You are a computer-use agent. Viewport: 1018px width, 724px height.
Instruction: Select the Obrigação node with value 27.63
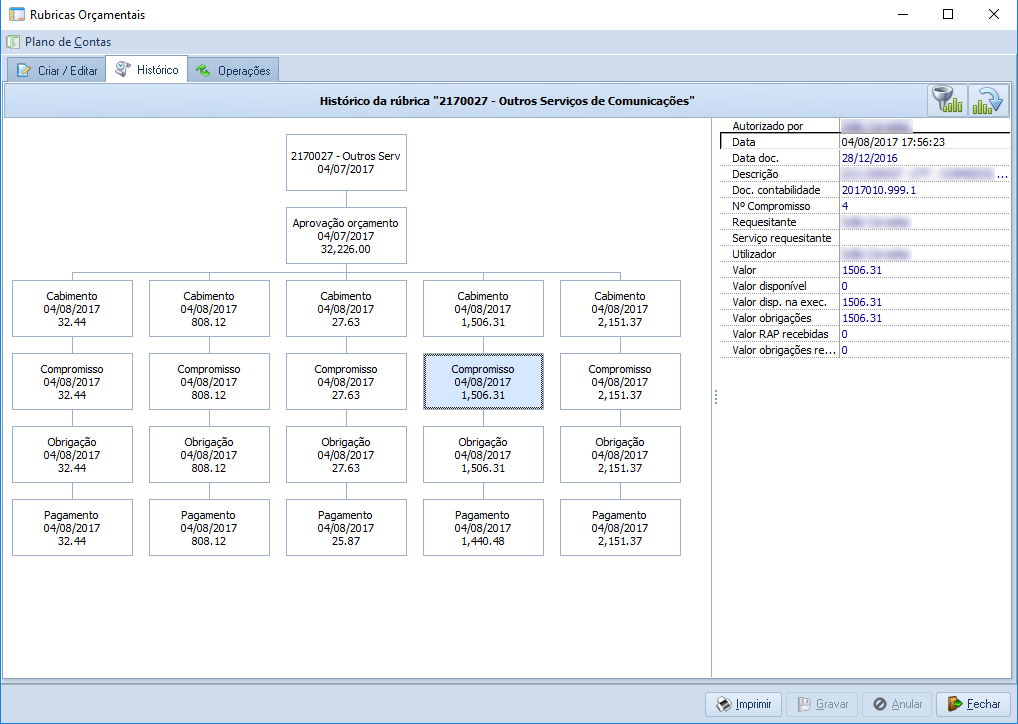(346, 455)
